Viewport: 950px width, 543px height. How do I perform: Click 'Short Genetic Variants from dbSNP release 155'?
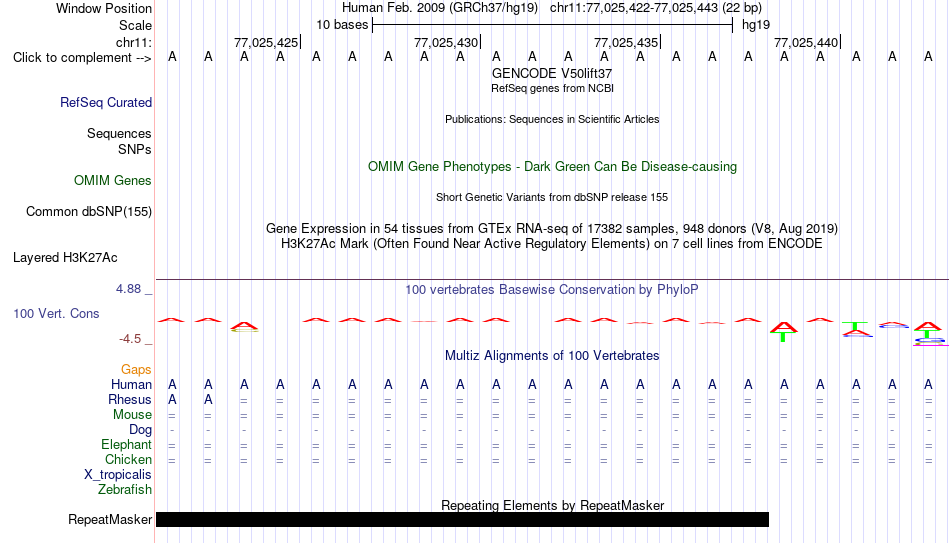tap(552, 198)
